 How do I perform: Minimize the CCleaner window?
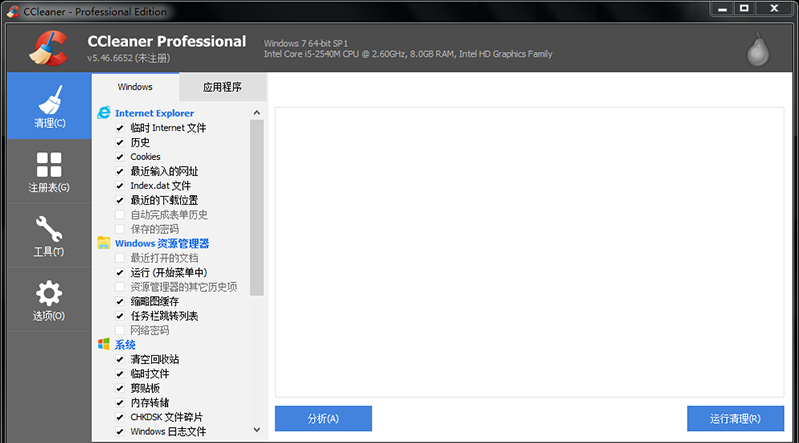[x=722, y=9]
